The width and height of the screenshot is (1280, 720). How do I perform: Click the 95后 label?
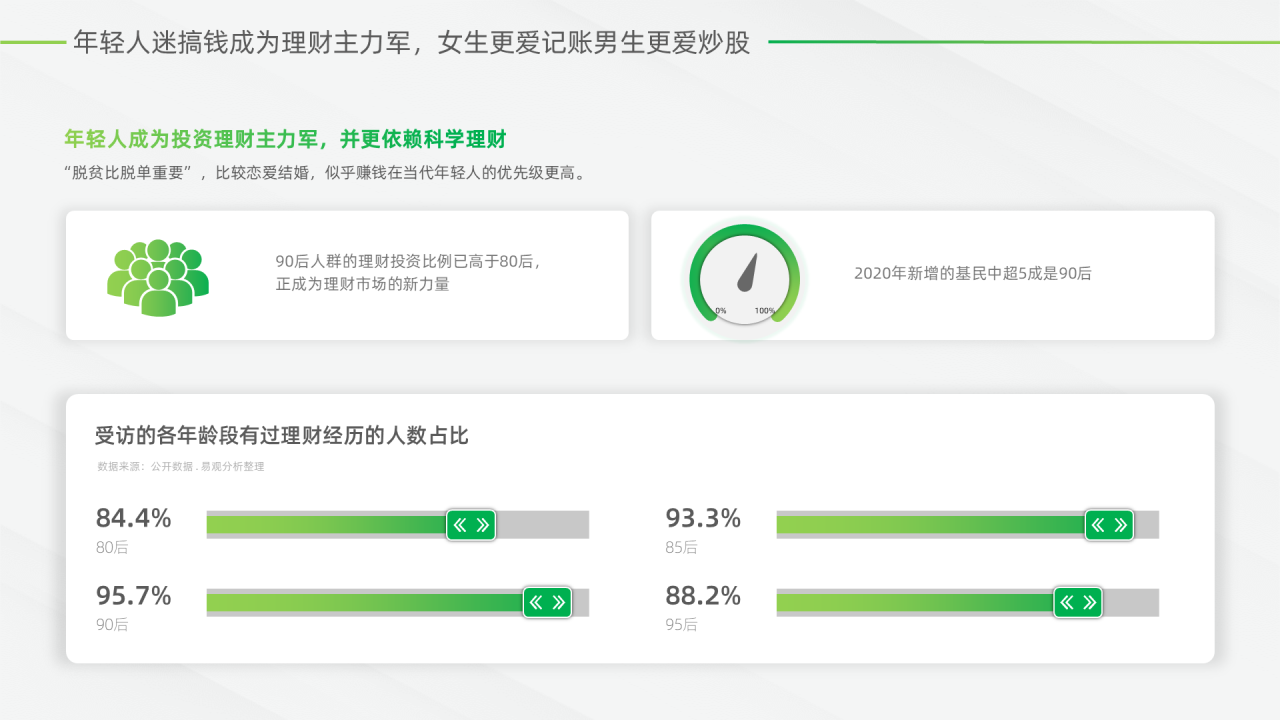click(681, 625)
